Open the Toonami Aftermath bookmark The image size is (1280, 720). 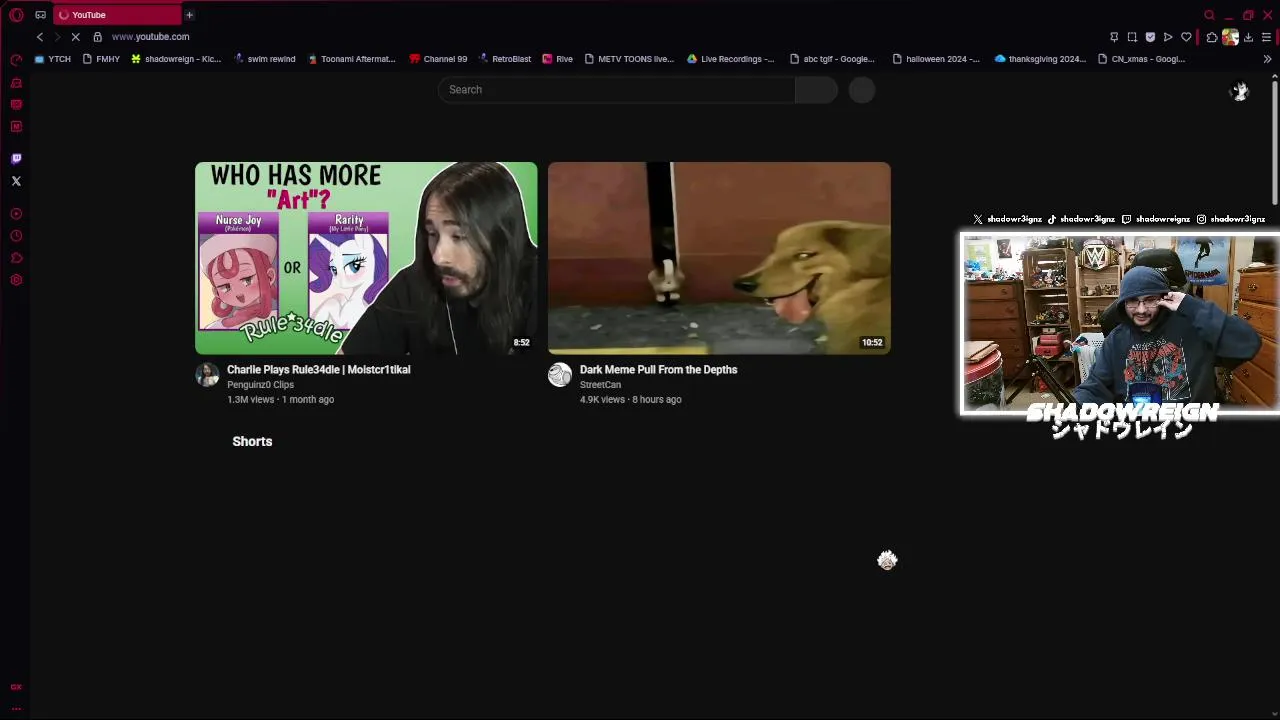coord(351,59)
